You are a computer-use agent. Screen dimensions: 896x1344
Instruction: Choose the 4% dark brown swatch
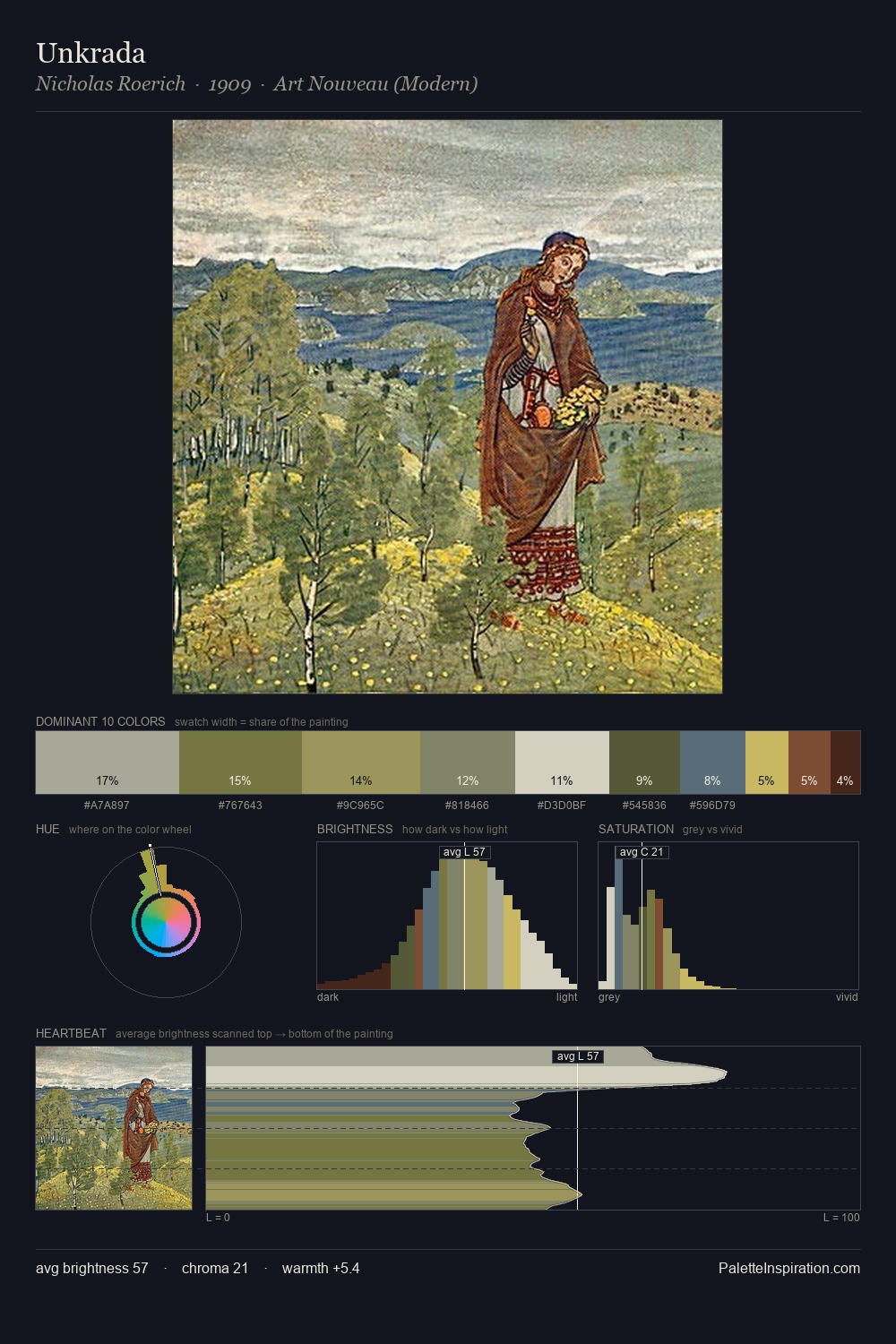845,762
